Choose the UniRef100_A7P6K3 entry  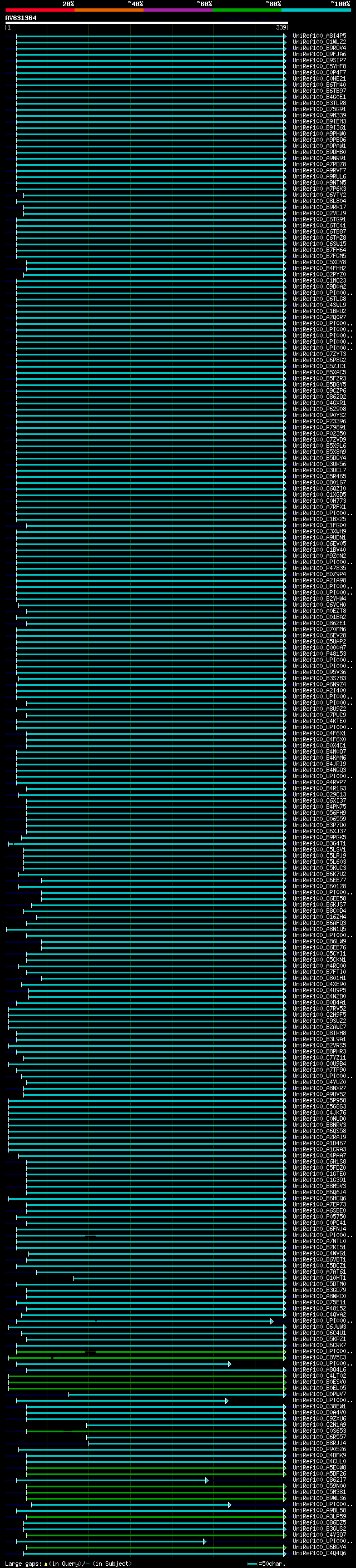[x=319, y=189]
